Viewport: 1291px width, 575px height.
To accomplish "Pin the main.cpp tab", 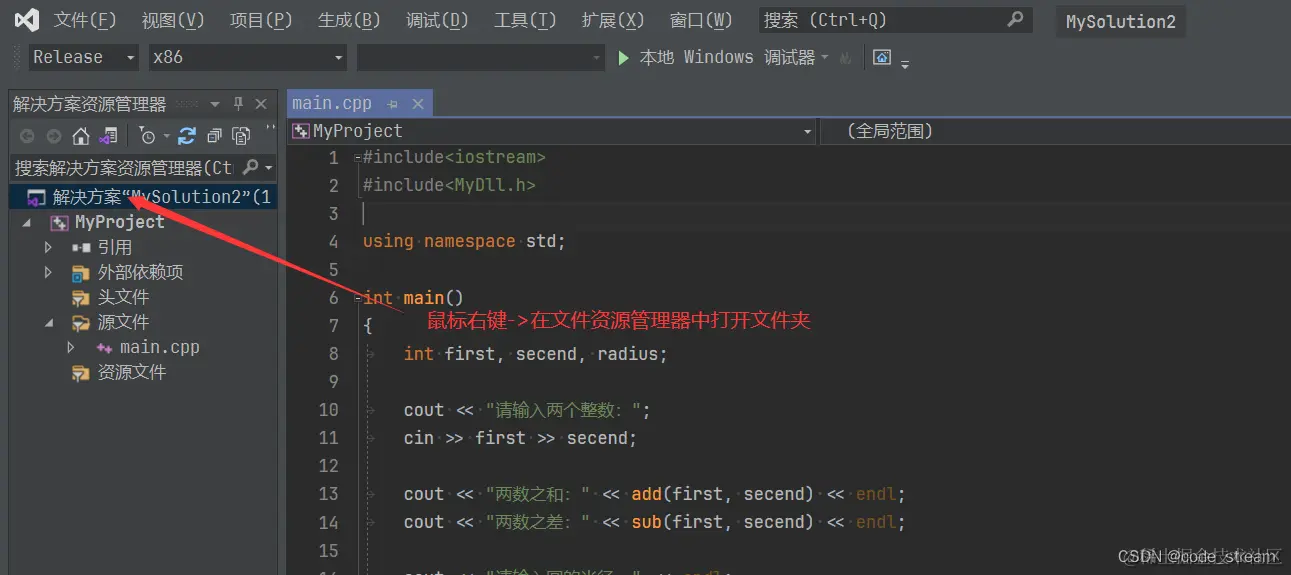I will [393, 104].
